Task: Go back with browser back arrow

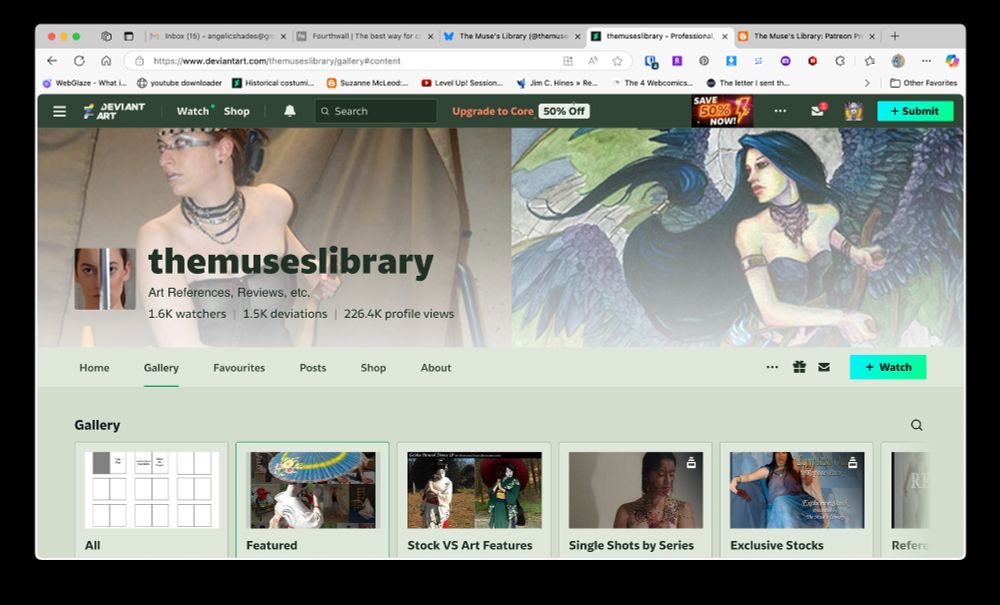Action: [x=52, y=61]
